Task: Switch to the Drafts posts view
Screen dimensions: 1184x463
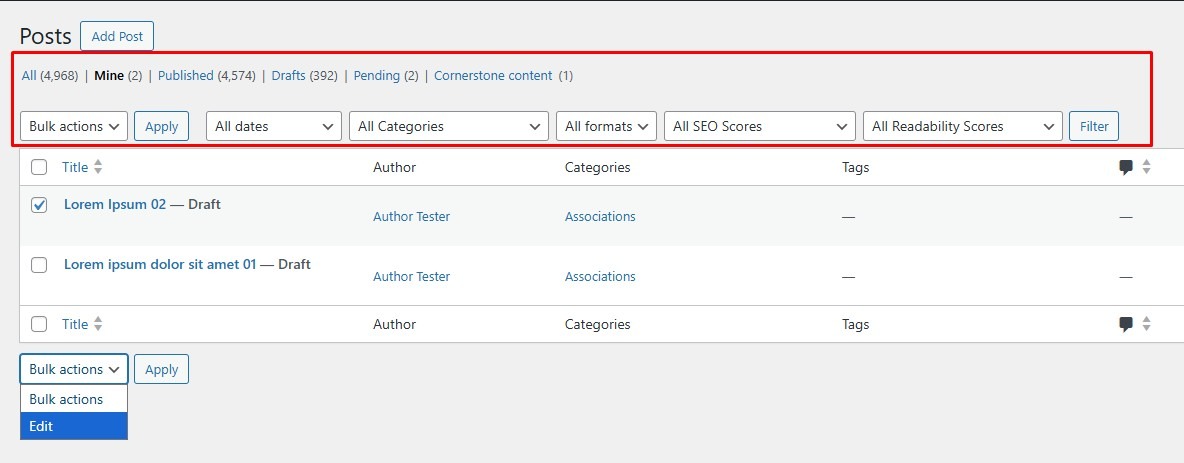Action: [288, 76]
